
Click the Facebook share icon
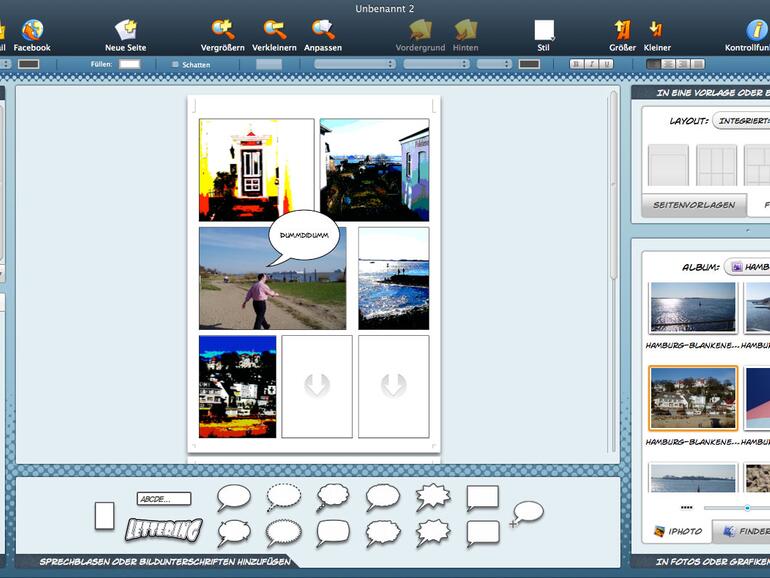[x=31, y=30]
